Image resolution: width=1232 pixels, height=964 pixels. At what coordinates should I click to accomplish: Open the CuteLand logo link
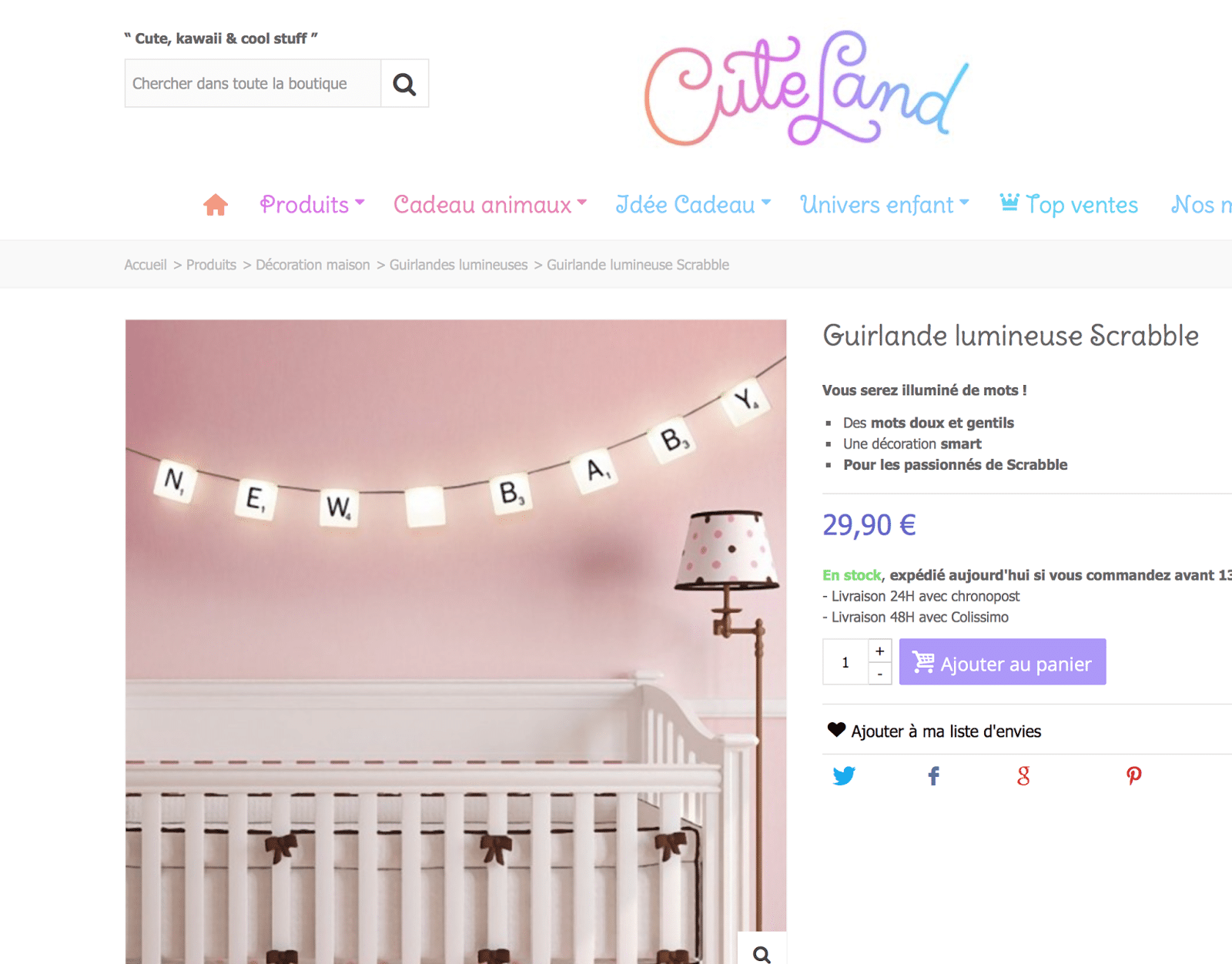tap(806, 89)
